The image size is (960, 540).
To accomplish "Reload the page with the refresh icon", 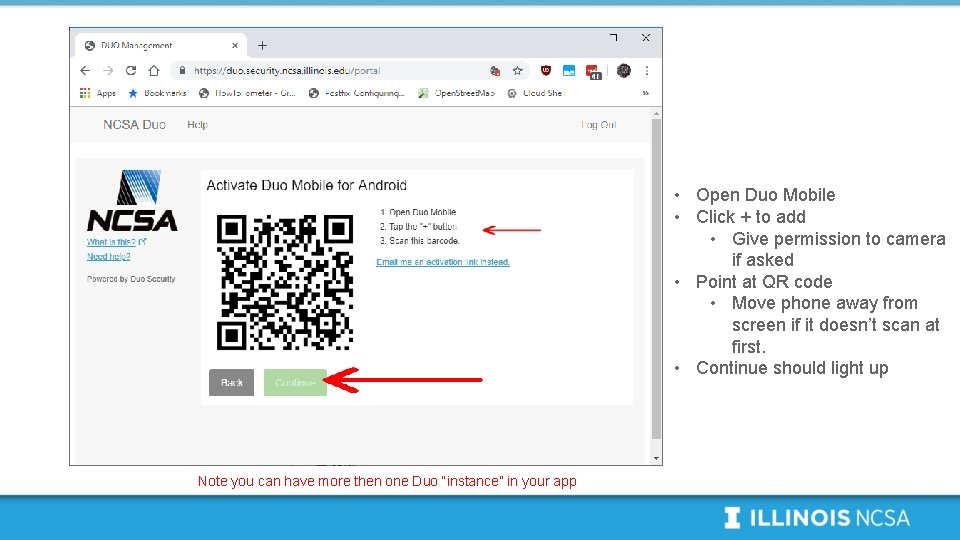I will pos(131,70).
